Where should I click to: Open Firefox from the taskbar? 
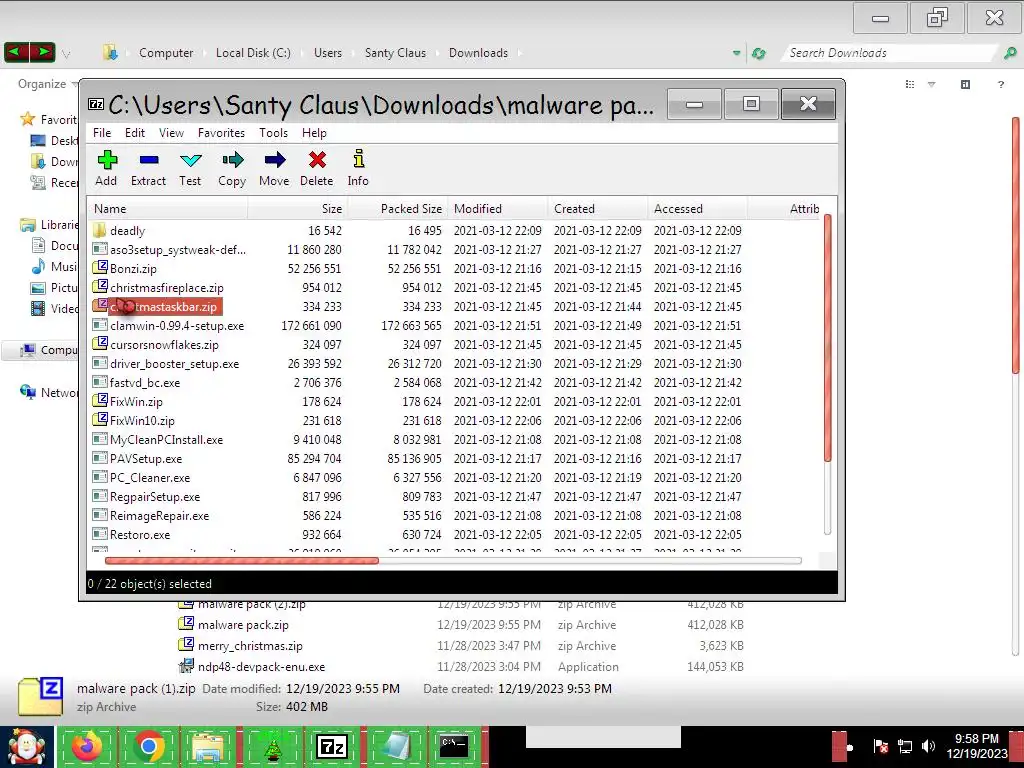(88, 746)
